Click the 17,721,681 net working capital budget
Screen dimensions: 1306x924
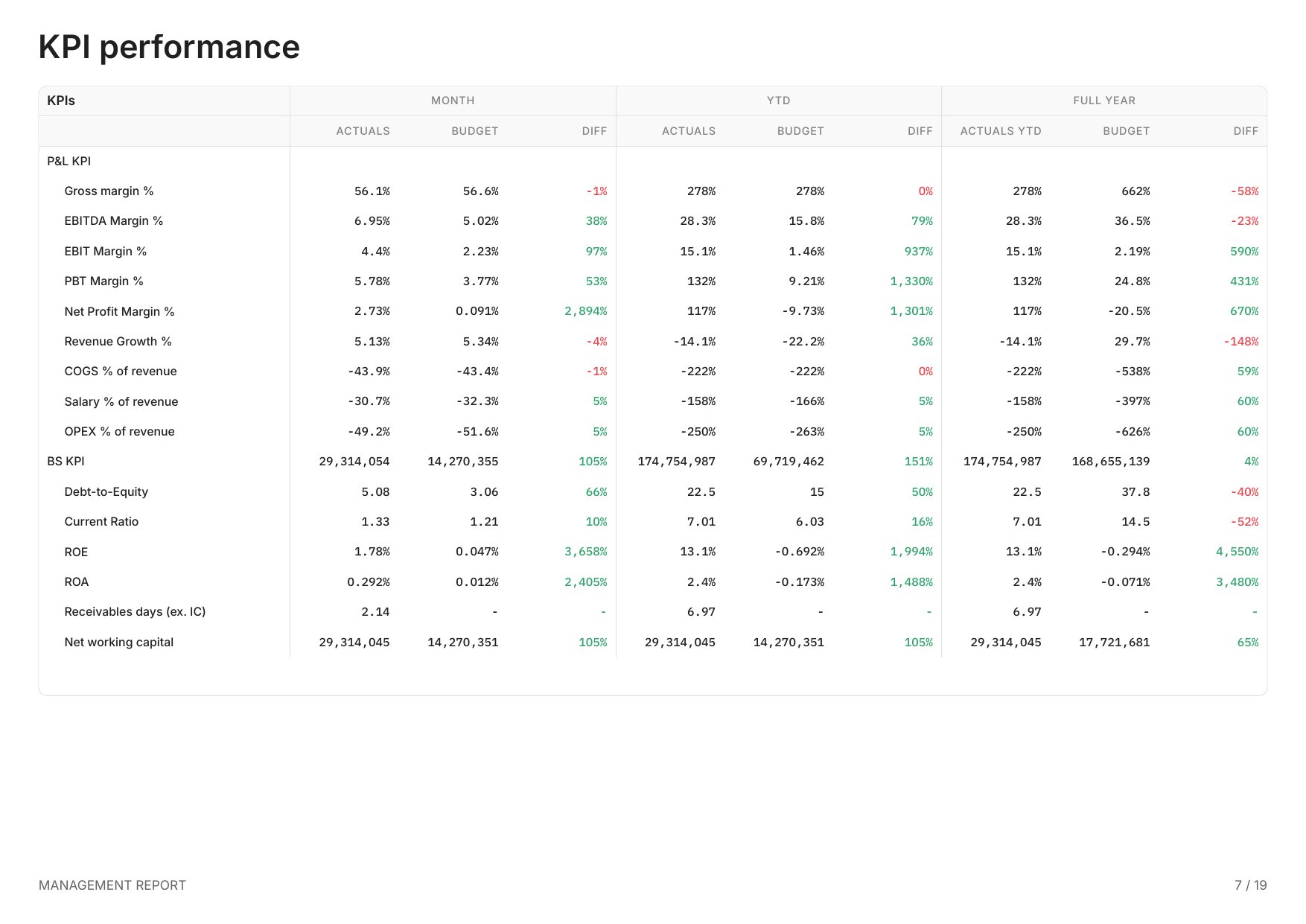click(1115, 643)
